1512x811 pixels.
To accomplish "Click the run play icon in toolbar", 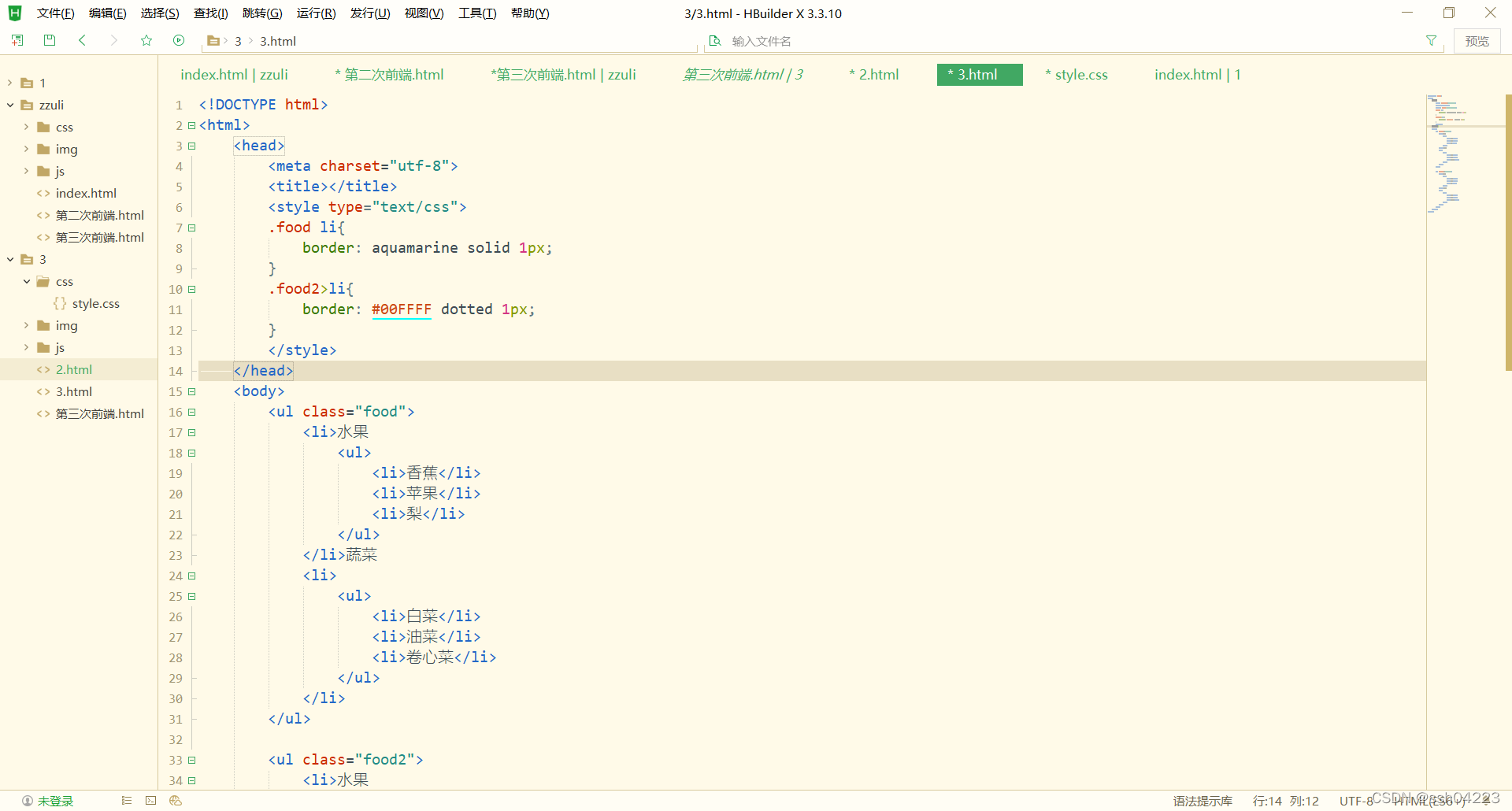I will 179,40.
